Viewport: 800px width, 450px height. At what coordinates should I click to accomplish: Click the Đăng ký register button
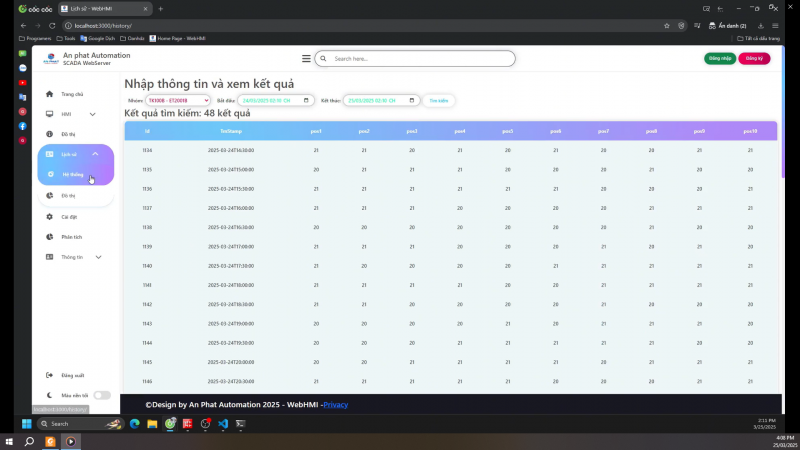pyautogui.click(x=754, y=59)
